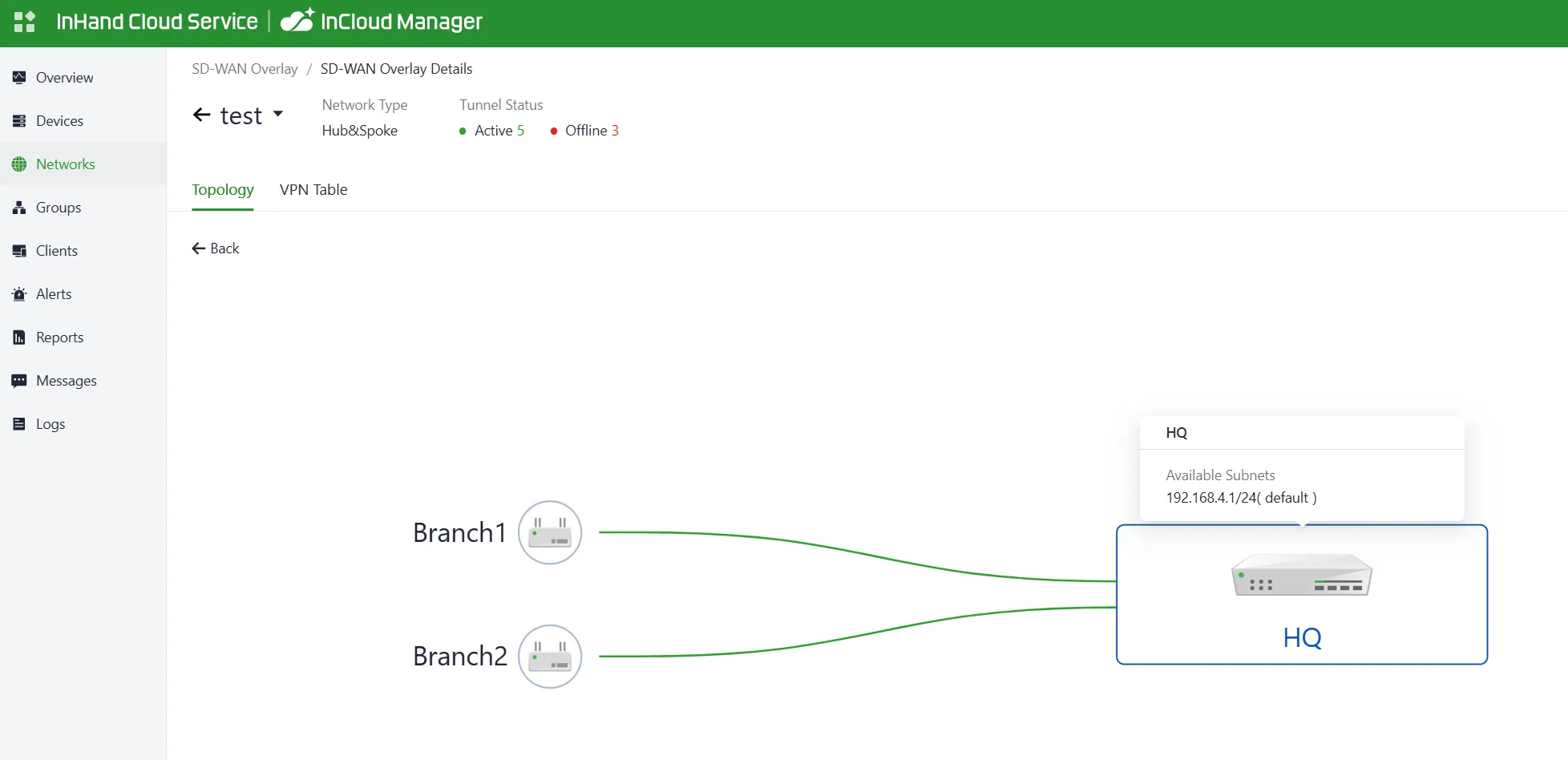This screenshot has width=1568, height=760.
Task: Click the Logs sidebar icon
Action: coord(19,424)
